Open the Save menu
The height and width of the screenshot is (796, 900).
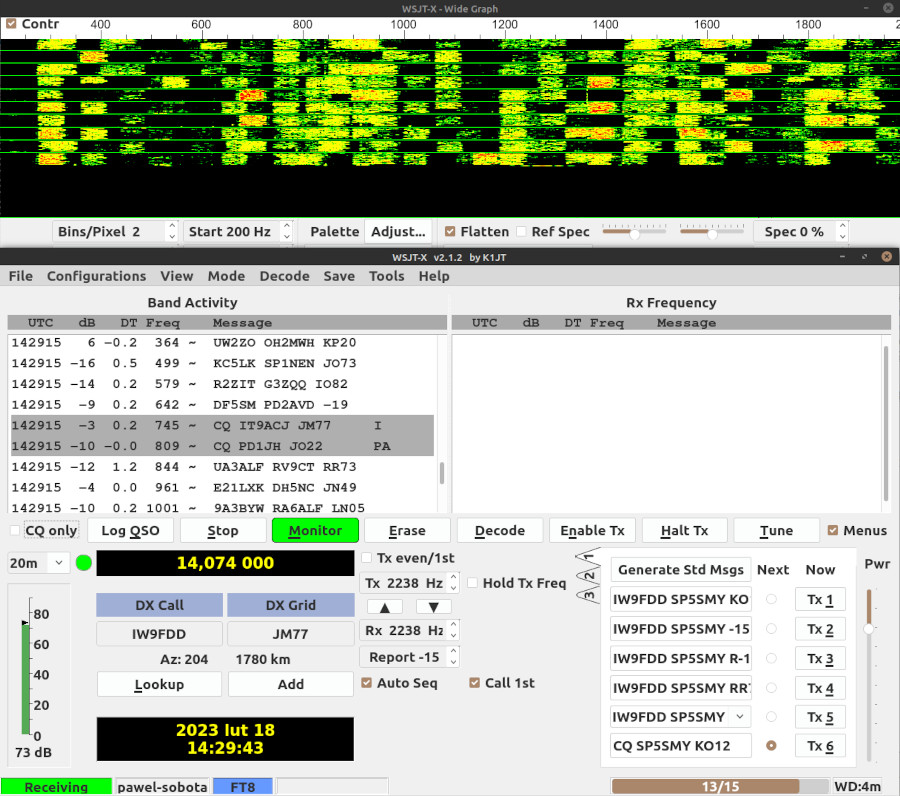339,276
